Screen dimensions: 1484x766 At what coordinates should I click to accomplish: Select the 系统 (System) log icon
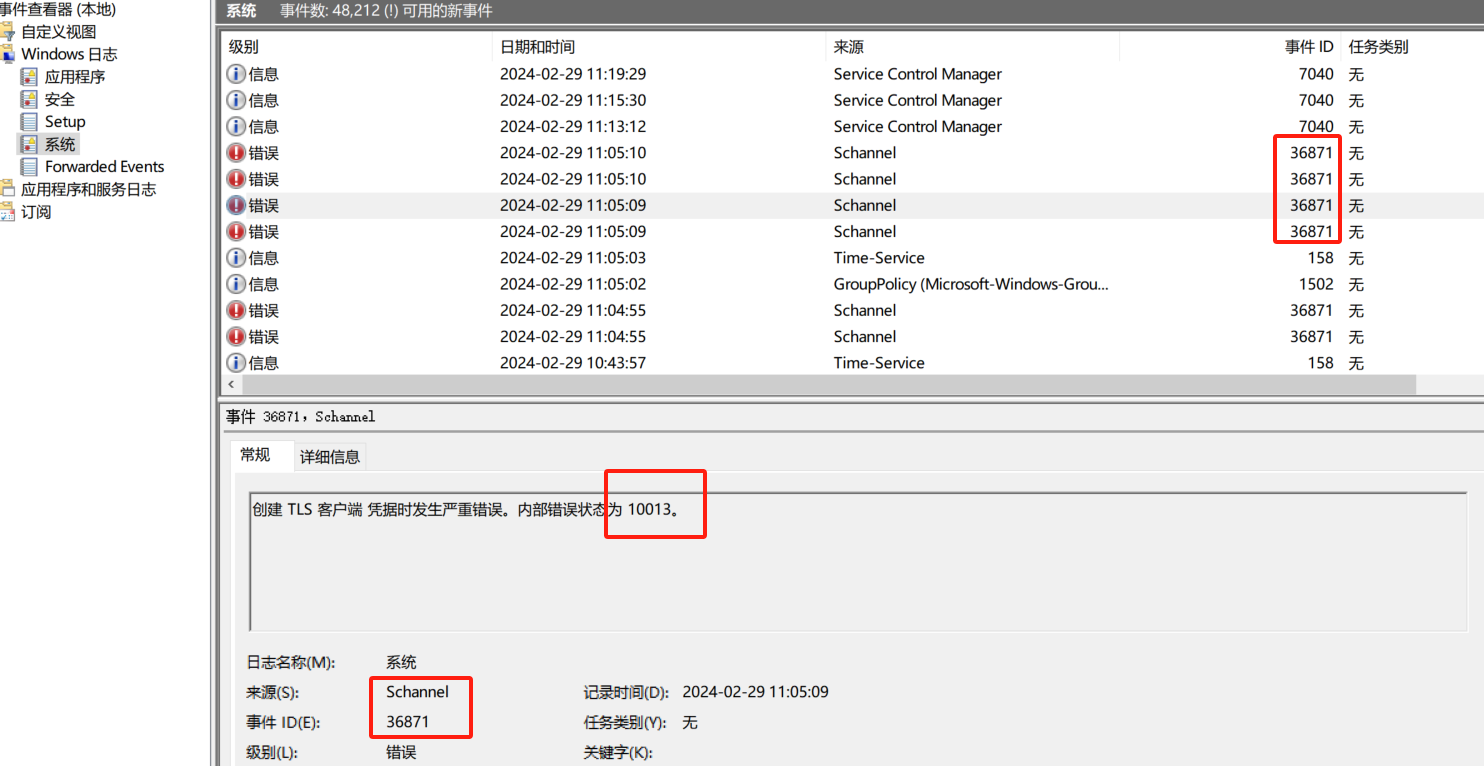pos(29,143)
